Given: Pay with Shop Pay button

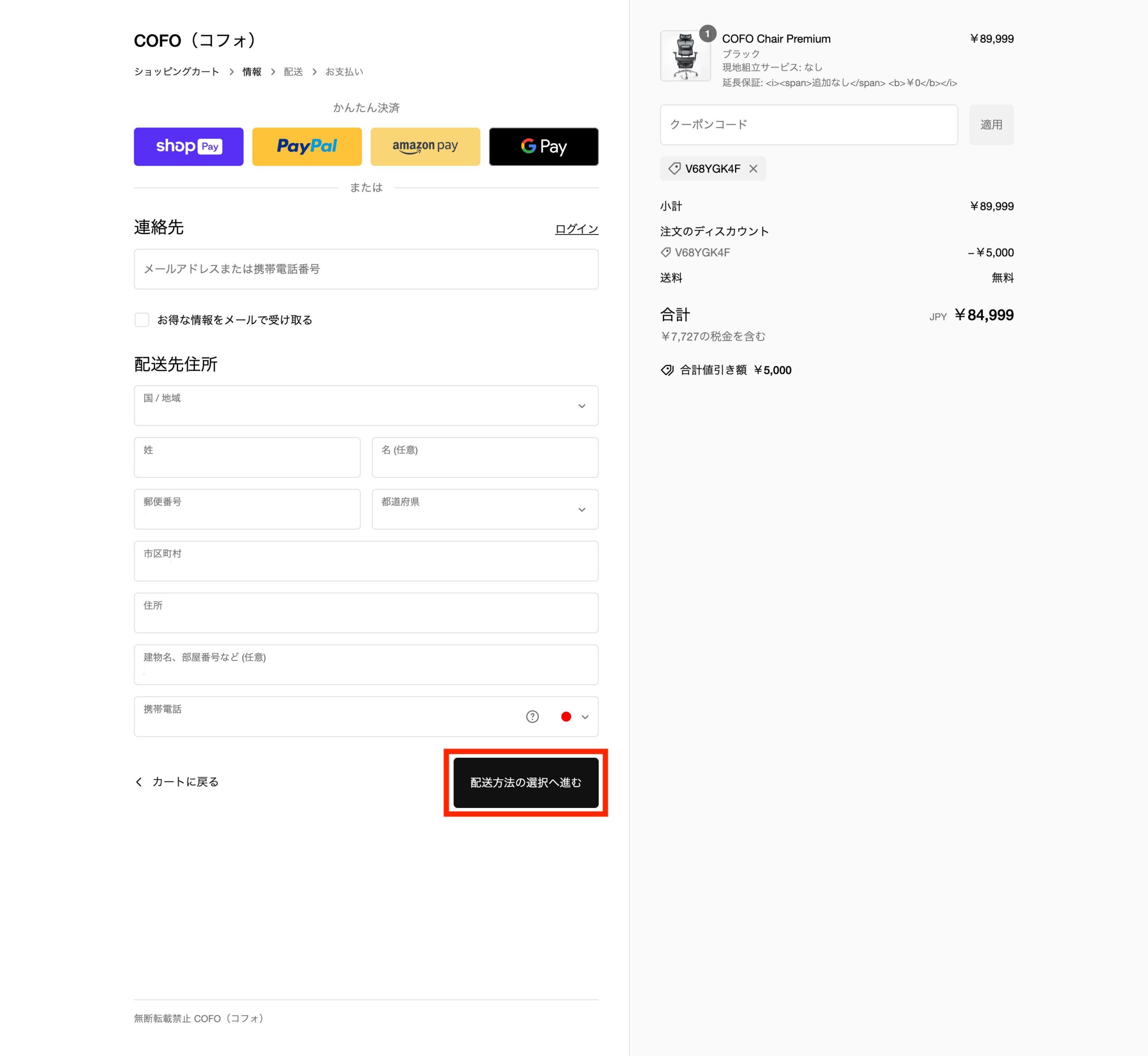Looking at the screenshot, I should coord(188,146).
